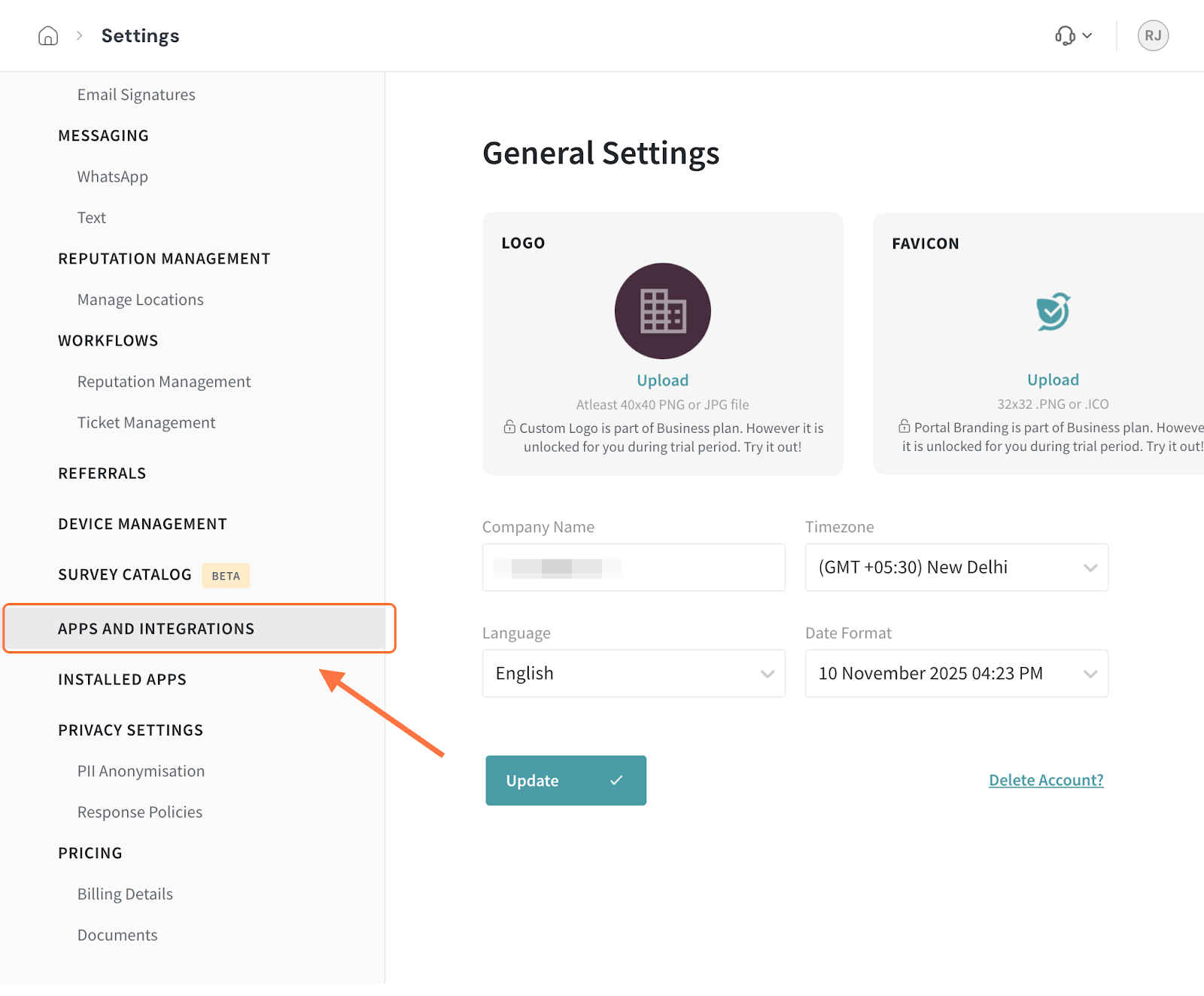This screenshot has width=1204, height=996.
Task: Open Billing Details under Pricing
Action: (125, 894)
